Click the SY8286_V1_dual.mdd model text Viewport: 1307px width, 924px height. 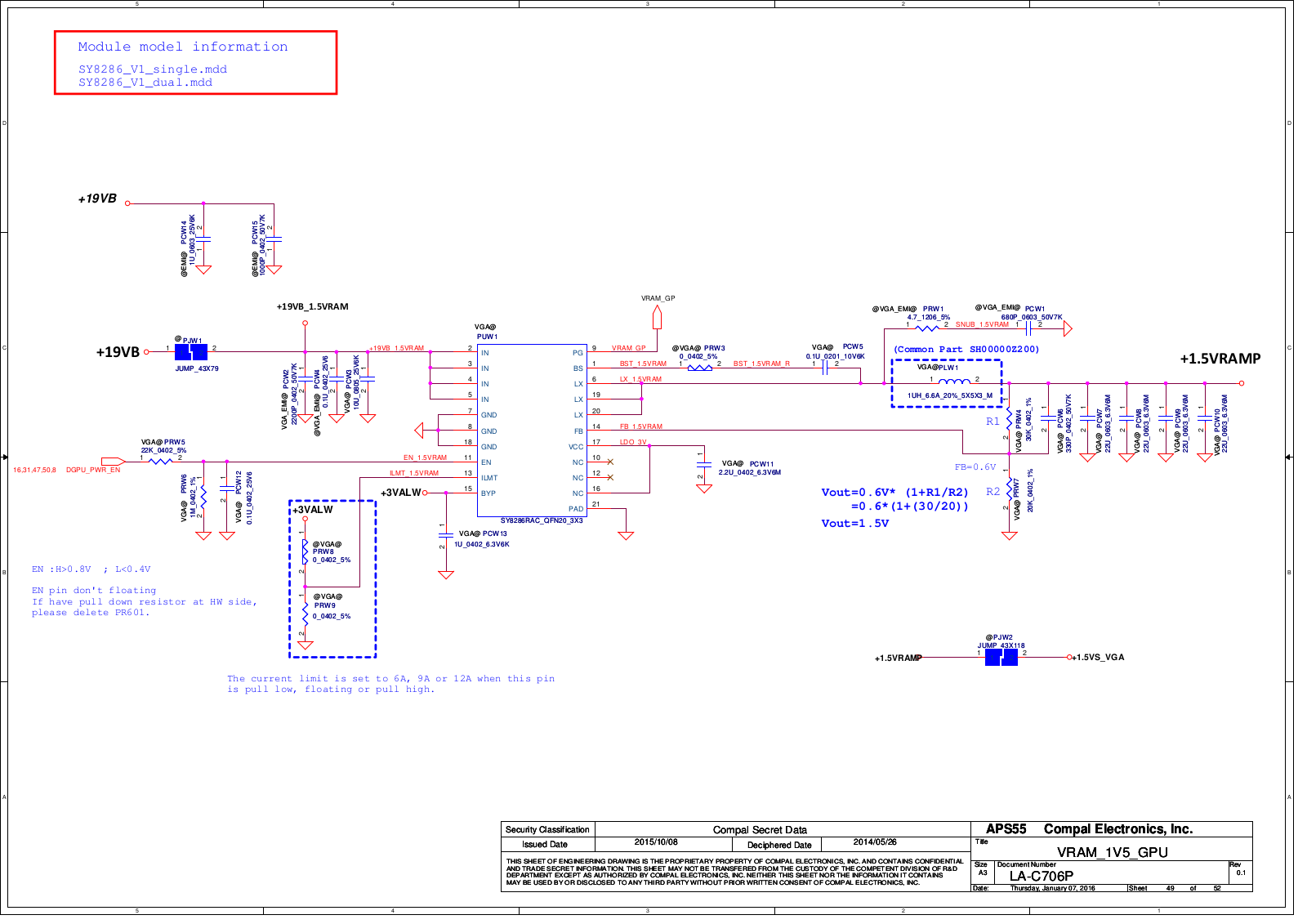point(145,83)
